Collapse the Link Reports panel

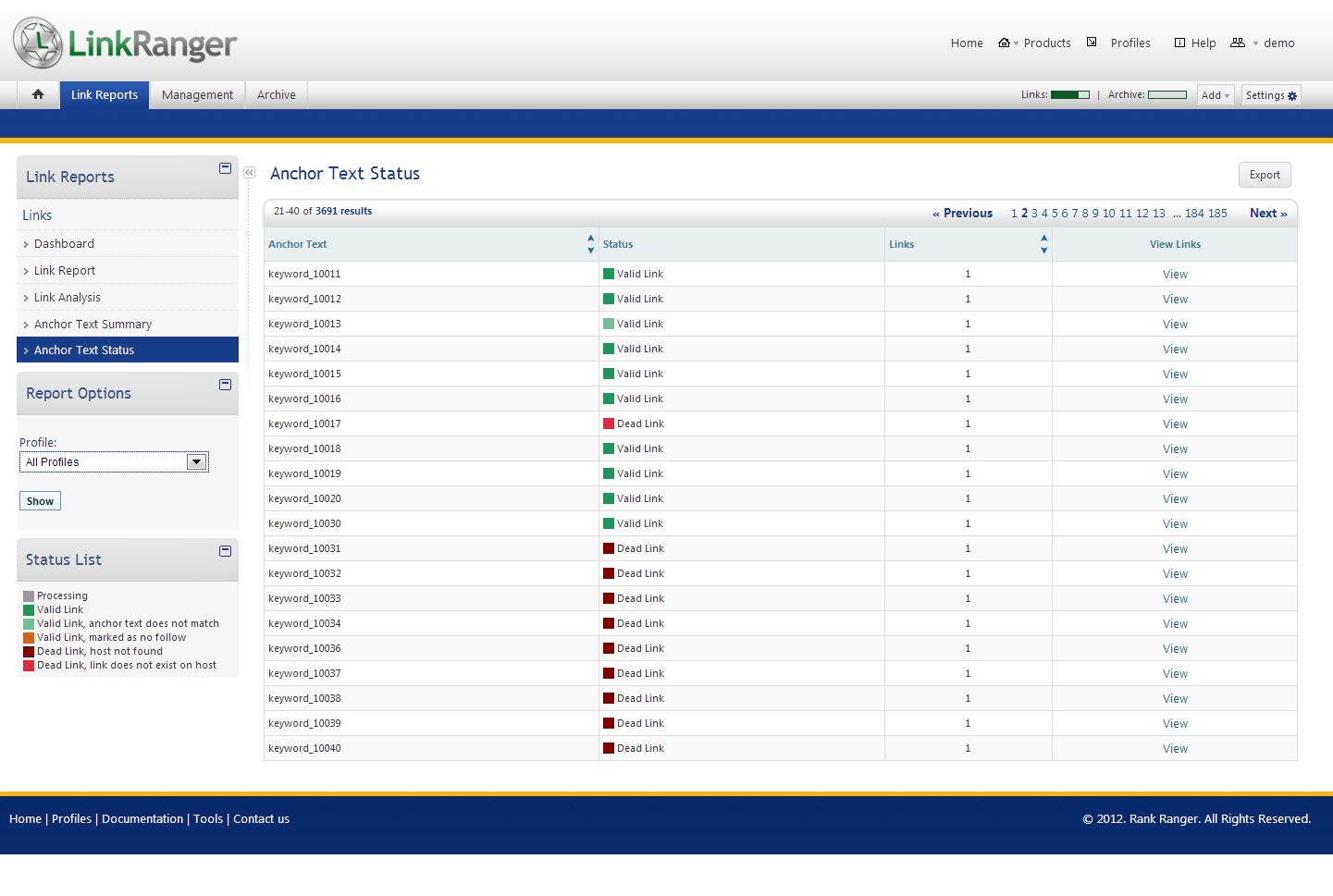225,168
